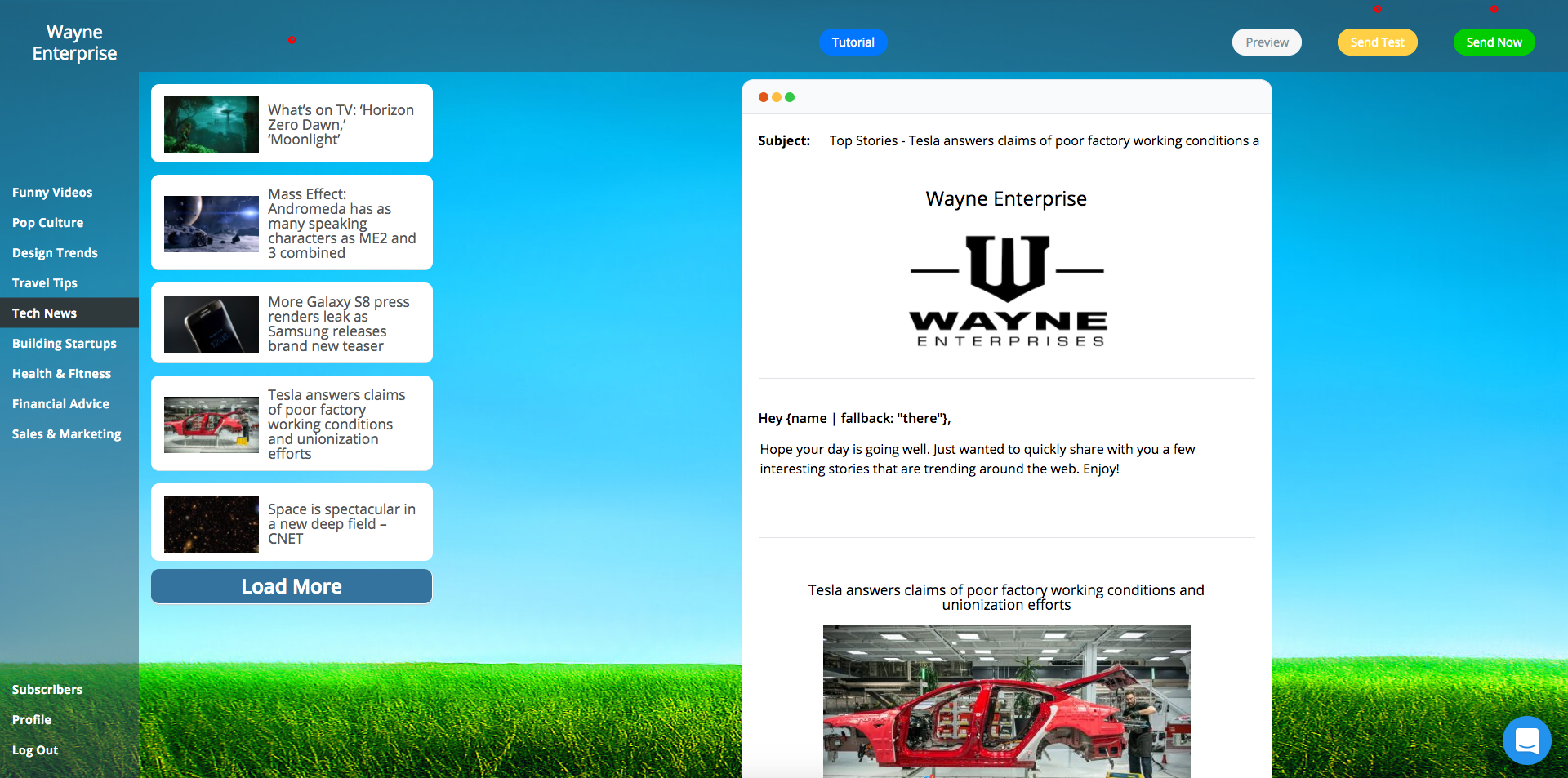This screenshot has width=1568, height=778.
Task: Go to the Subscribers page
Action: pyautogui.click(x=47, y=690)
